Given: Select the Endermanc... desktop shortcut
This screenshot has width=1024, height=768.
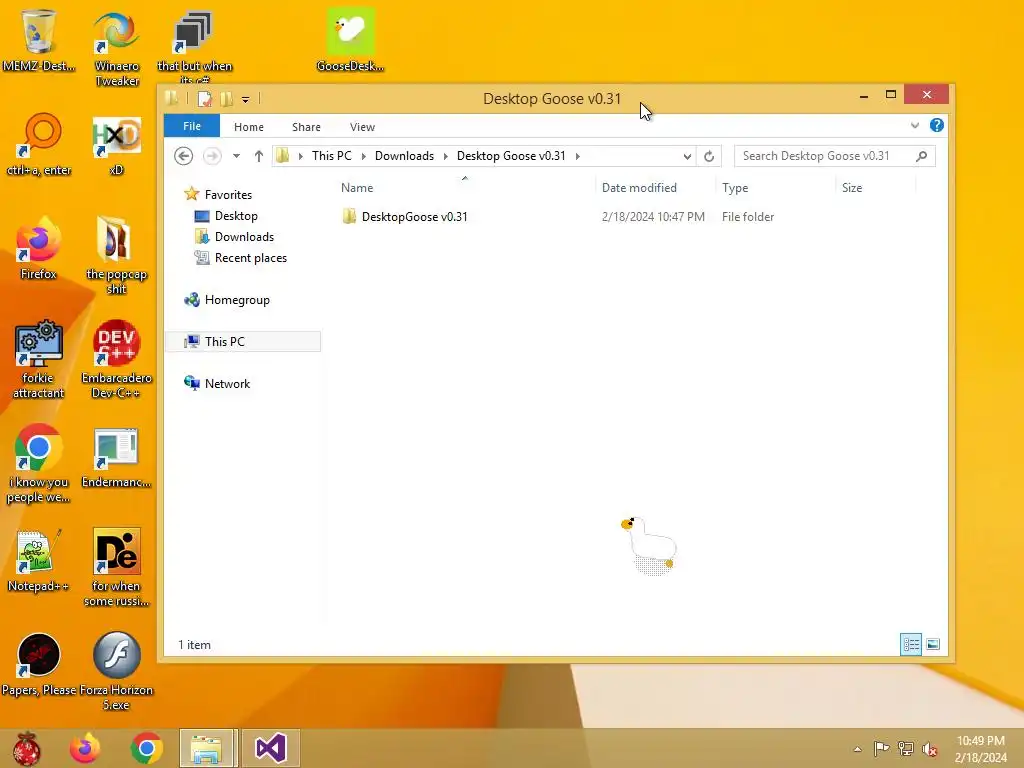Looking at the screenshot, I should (116, 457).
